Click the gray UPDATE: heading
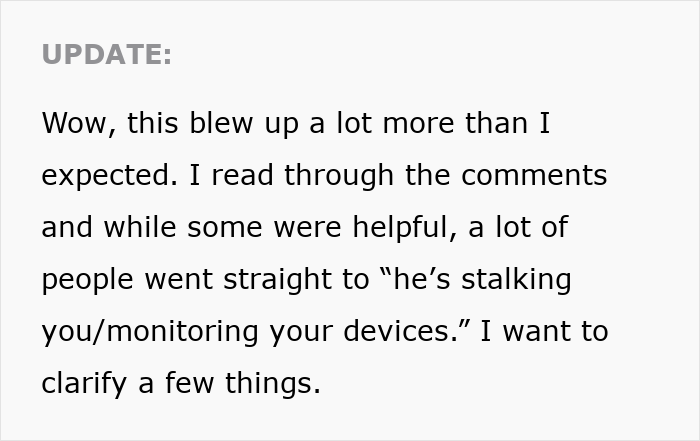700x441 pixels. coord(107,56)
